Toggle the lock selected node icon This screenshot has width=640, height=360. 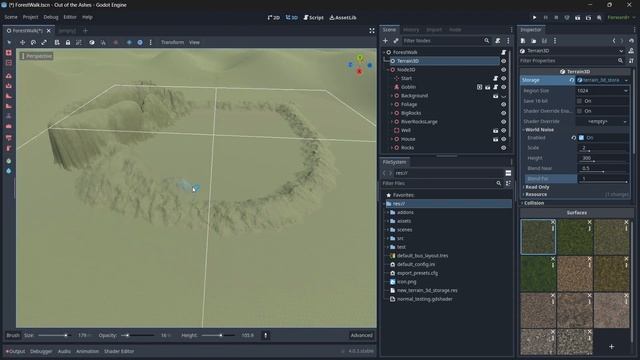68,42
